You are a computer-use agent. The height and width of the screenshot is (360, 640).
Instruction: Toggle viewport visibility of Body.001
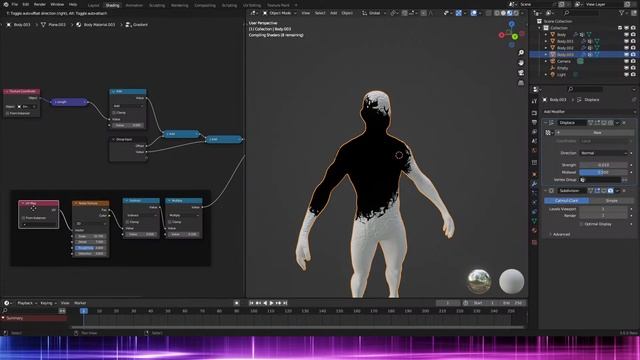[626, 41]
